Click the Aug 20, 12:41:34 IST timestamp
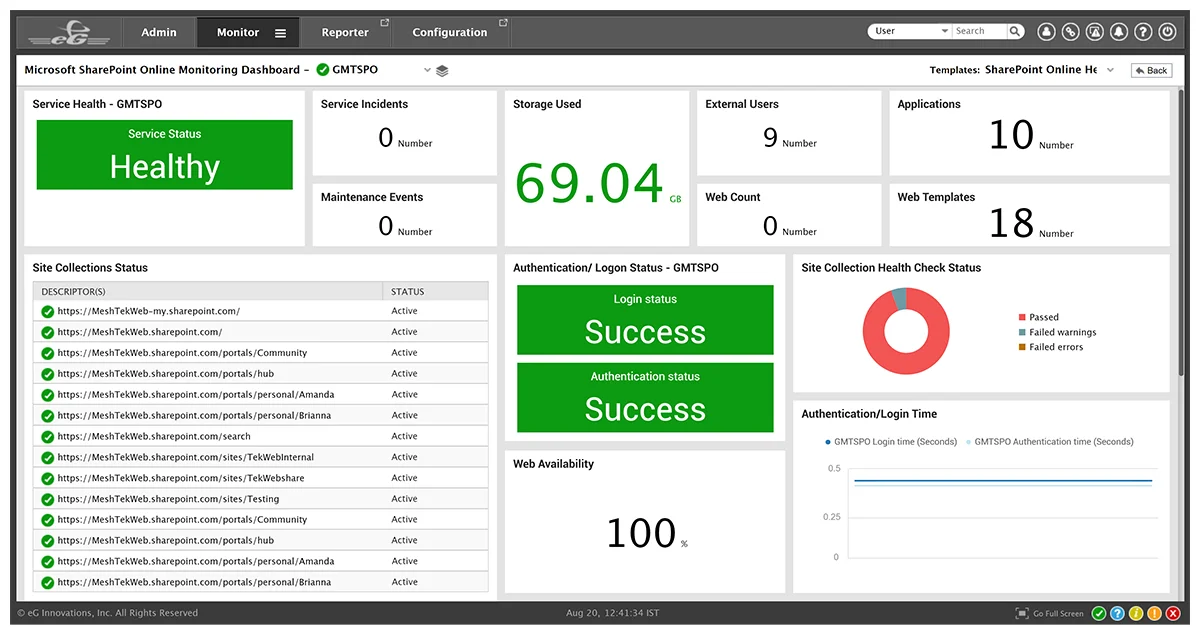Screen dimensions: 1200x634 point(612,613)
